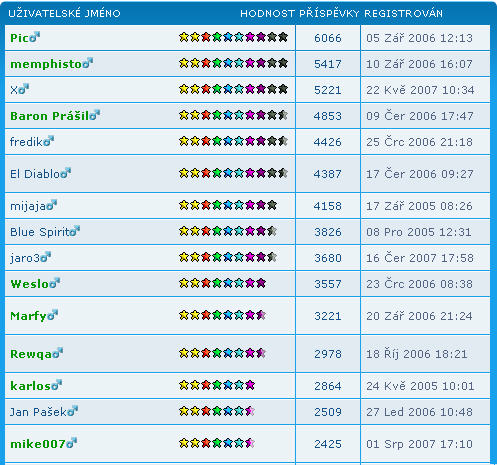
Task: Click Jan Pašek's star rank image
Action: pyautogui.click(x=217, y=411)
